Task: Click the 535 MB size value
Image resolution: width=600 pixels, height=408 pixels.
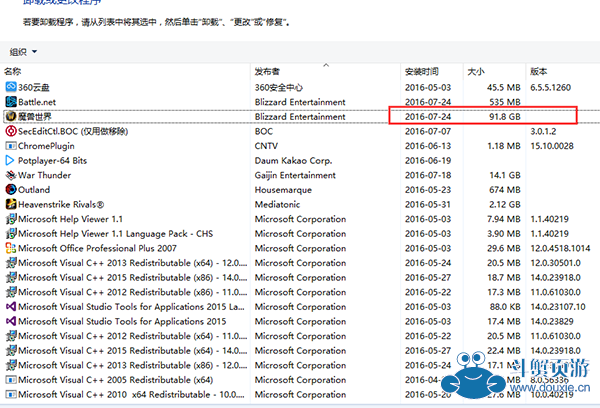Action: point(505,102)
